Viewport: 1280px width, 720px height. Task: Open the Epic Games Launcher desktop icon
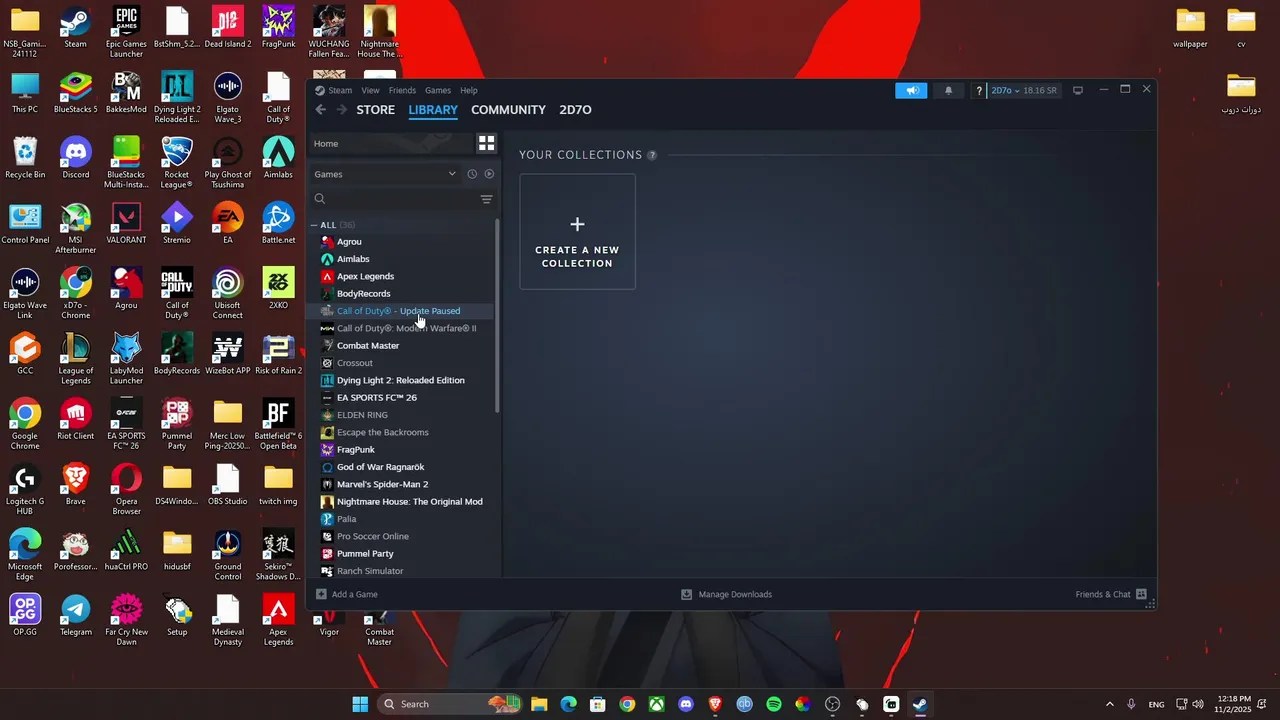pyautogui.click(x=126, y=32)
